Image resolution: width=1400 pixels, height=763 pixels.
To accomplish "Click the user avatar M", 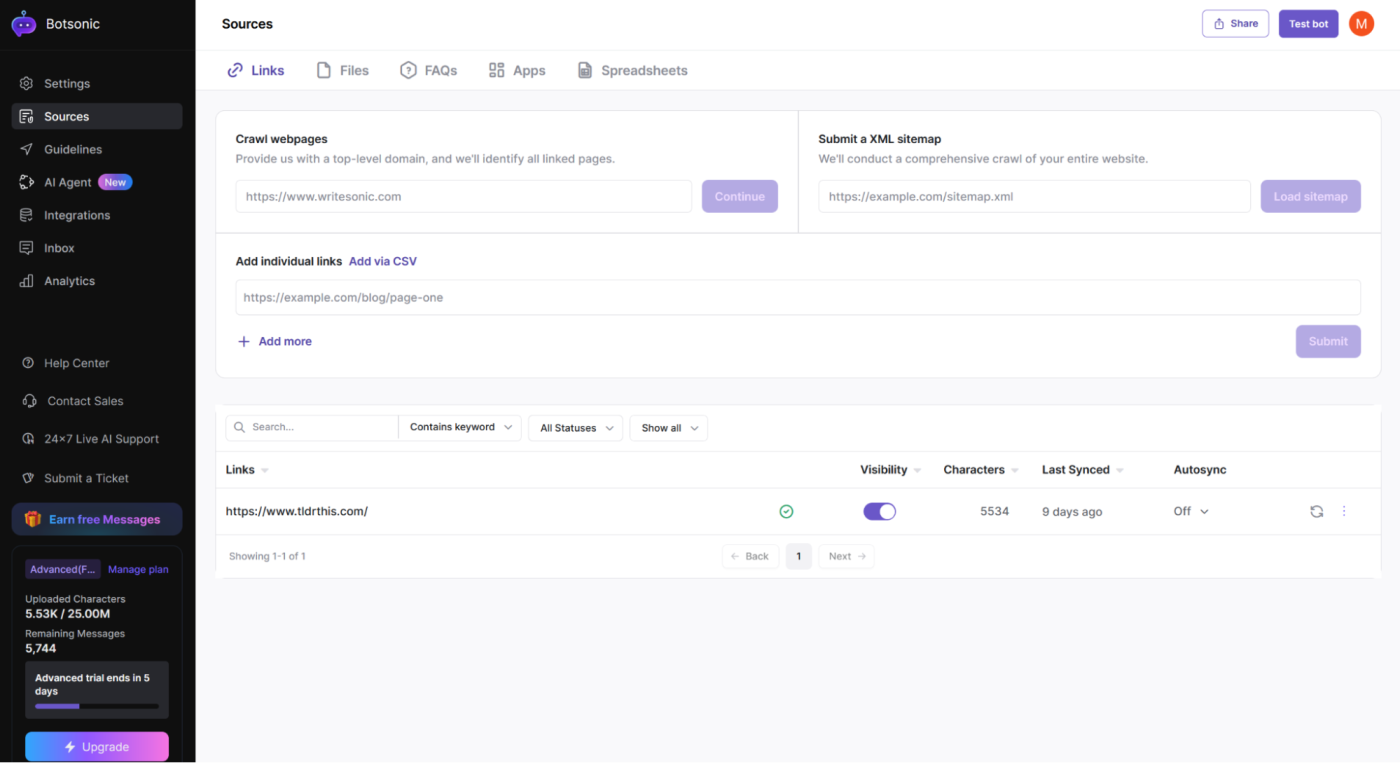I will coord(1361,24).
